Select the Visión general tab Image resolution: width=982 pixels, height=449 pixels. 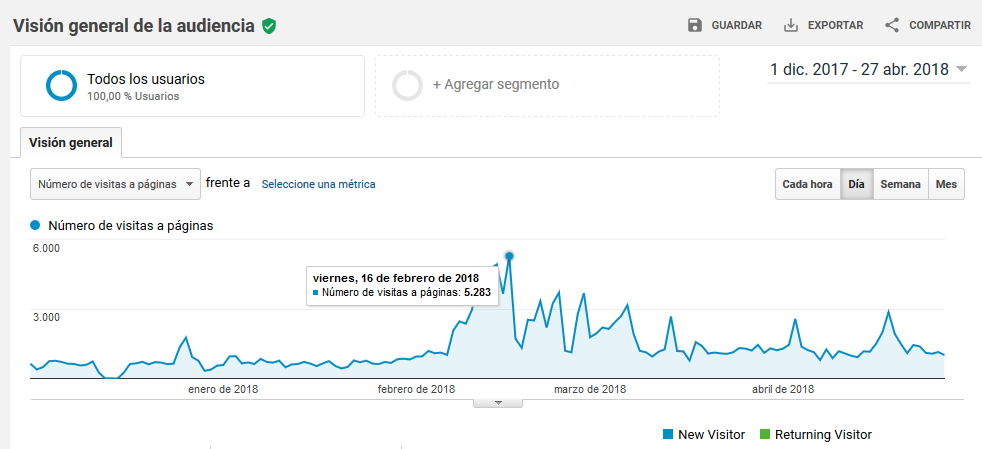pyautogui.click(x=70, y=143)
